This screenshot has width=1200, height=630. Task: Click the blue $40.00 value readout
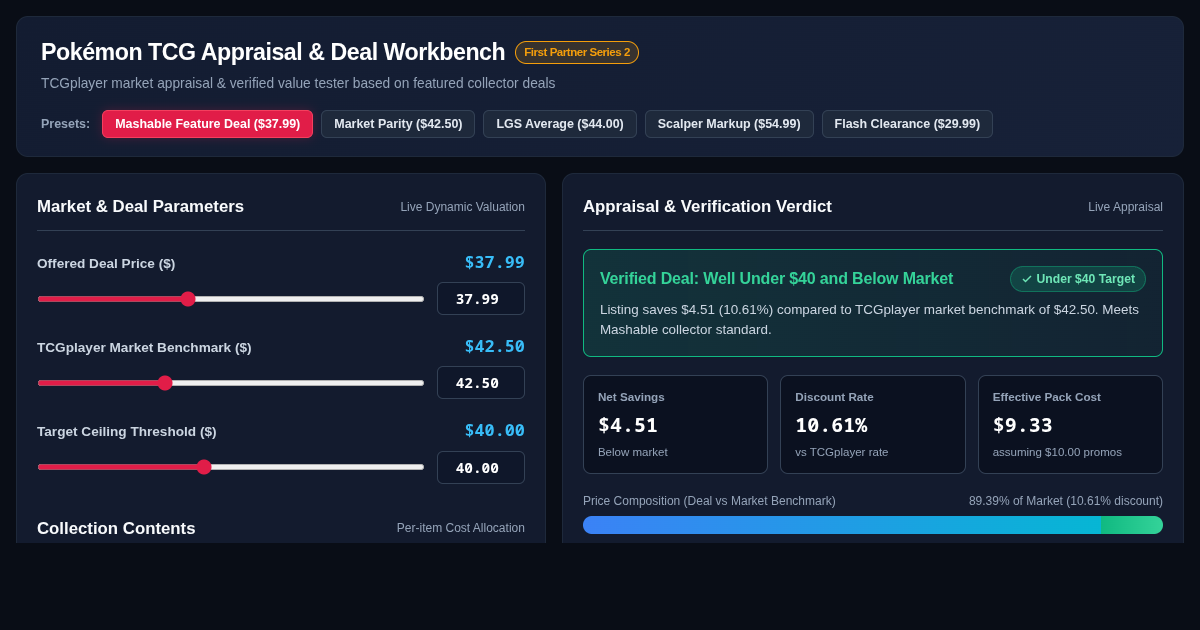[495, 430]
